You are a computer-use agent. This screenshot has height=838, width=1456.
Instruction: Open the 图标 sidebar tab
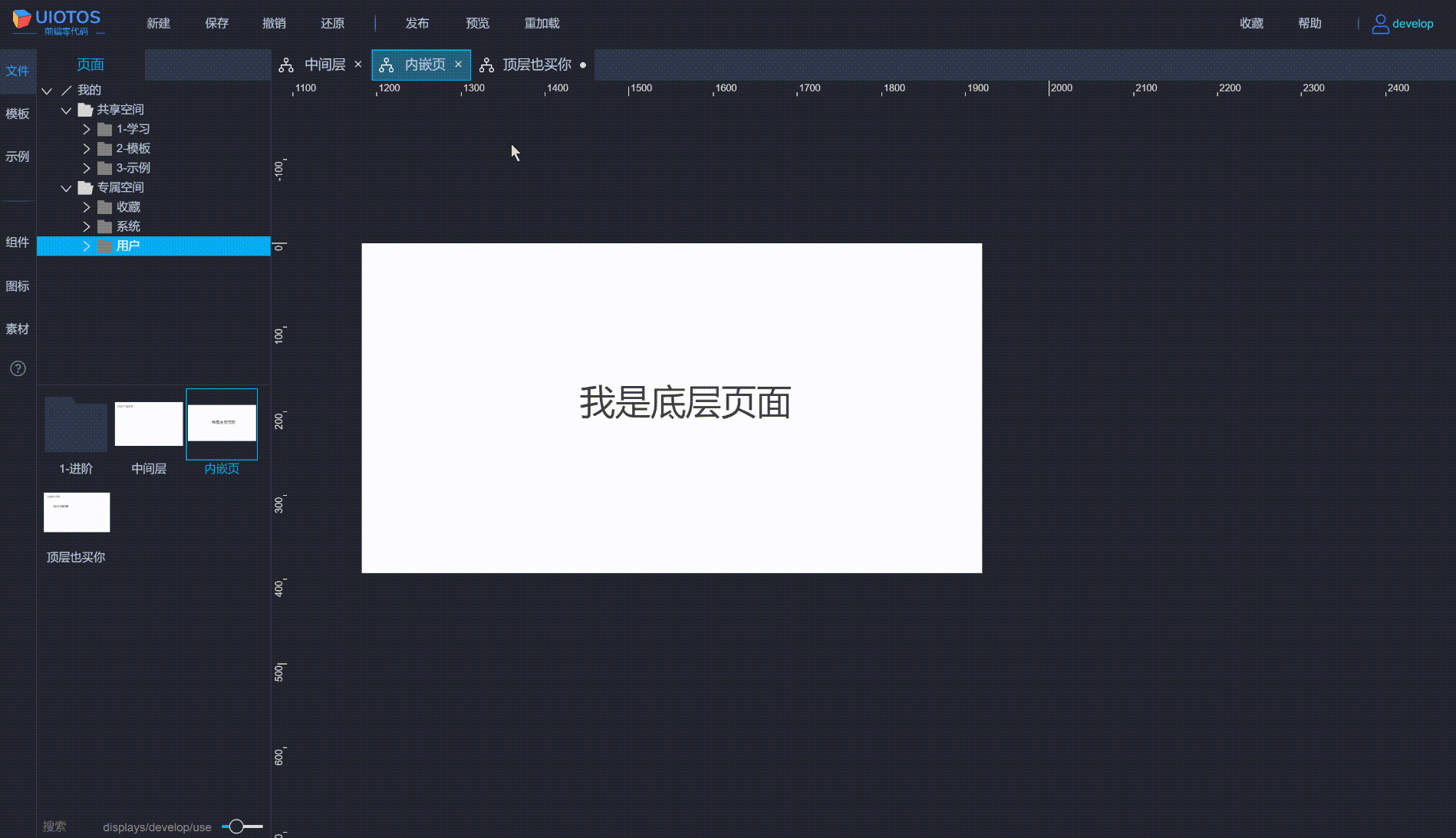click(18, 286)
